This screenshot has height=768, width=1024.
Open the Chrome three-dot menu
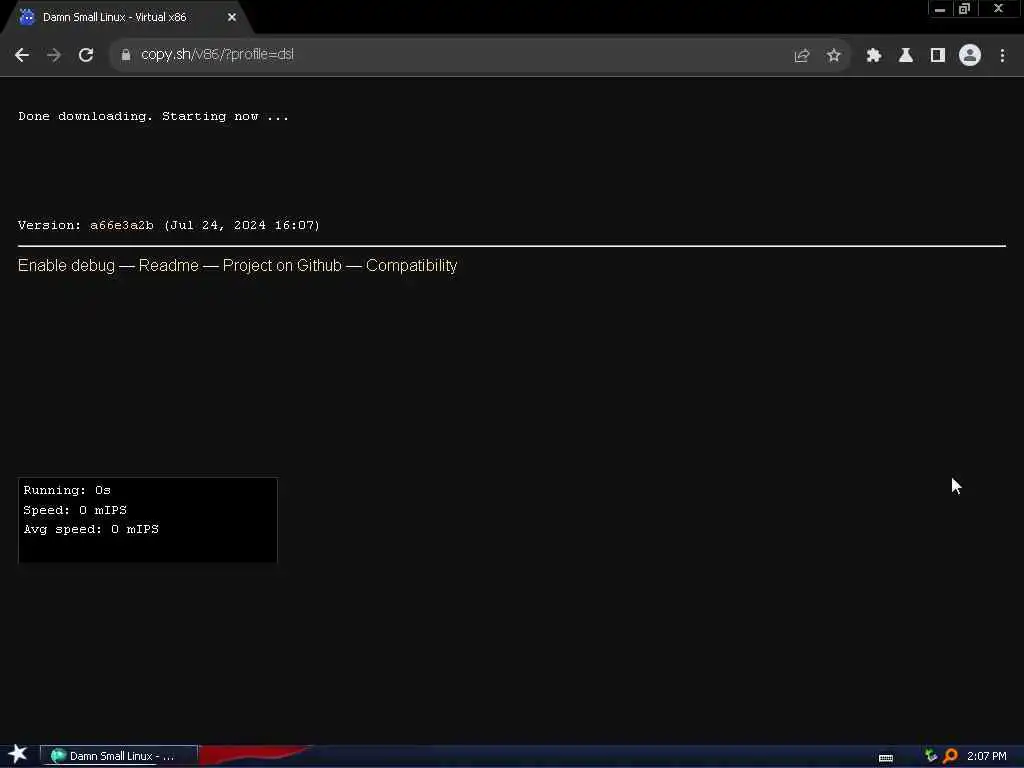pyautogui.click(x=1002, y=56)
